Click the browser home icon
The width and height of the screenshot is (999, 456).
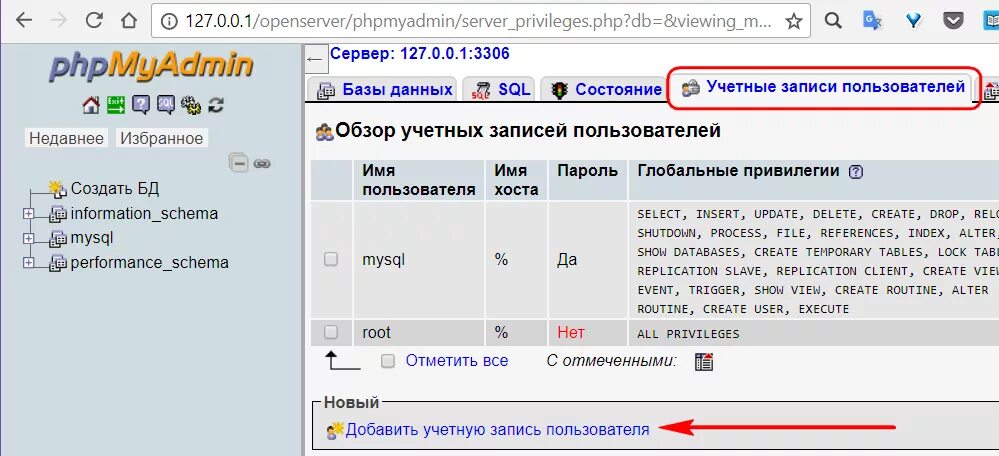[129, 21]
